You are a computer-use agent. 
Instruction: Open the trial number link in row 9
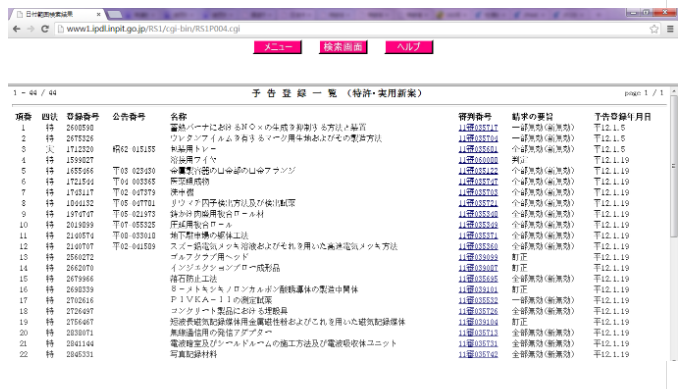[x=478, y=214]
